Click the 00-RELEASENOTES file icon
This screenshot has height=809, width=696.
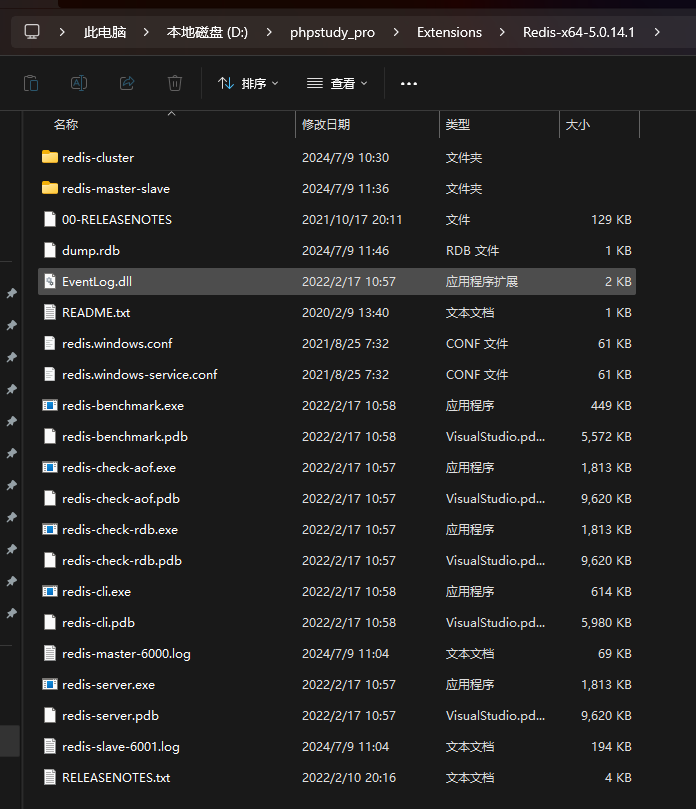[x=50, y=219]
